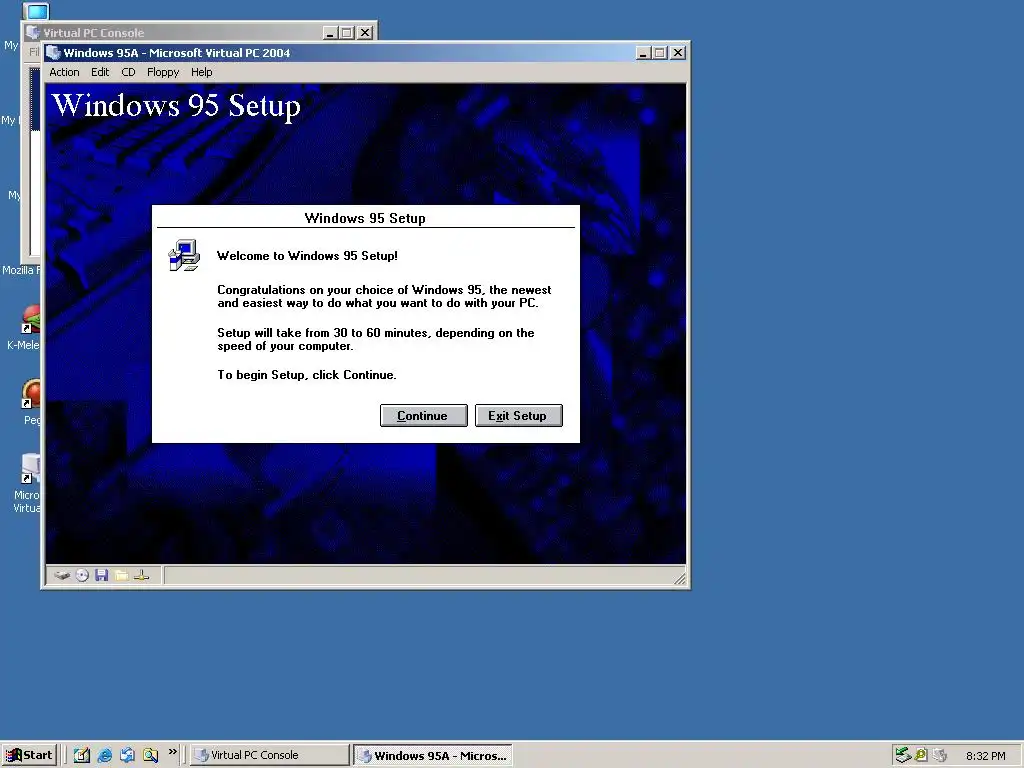Click the Microsoft Virtual PC desktop shortcut

[x=31, y=469]
